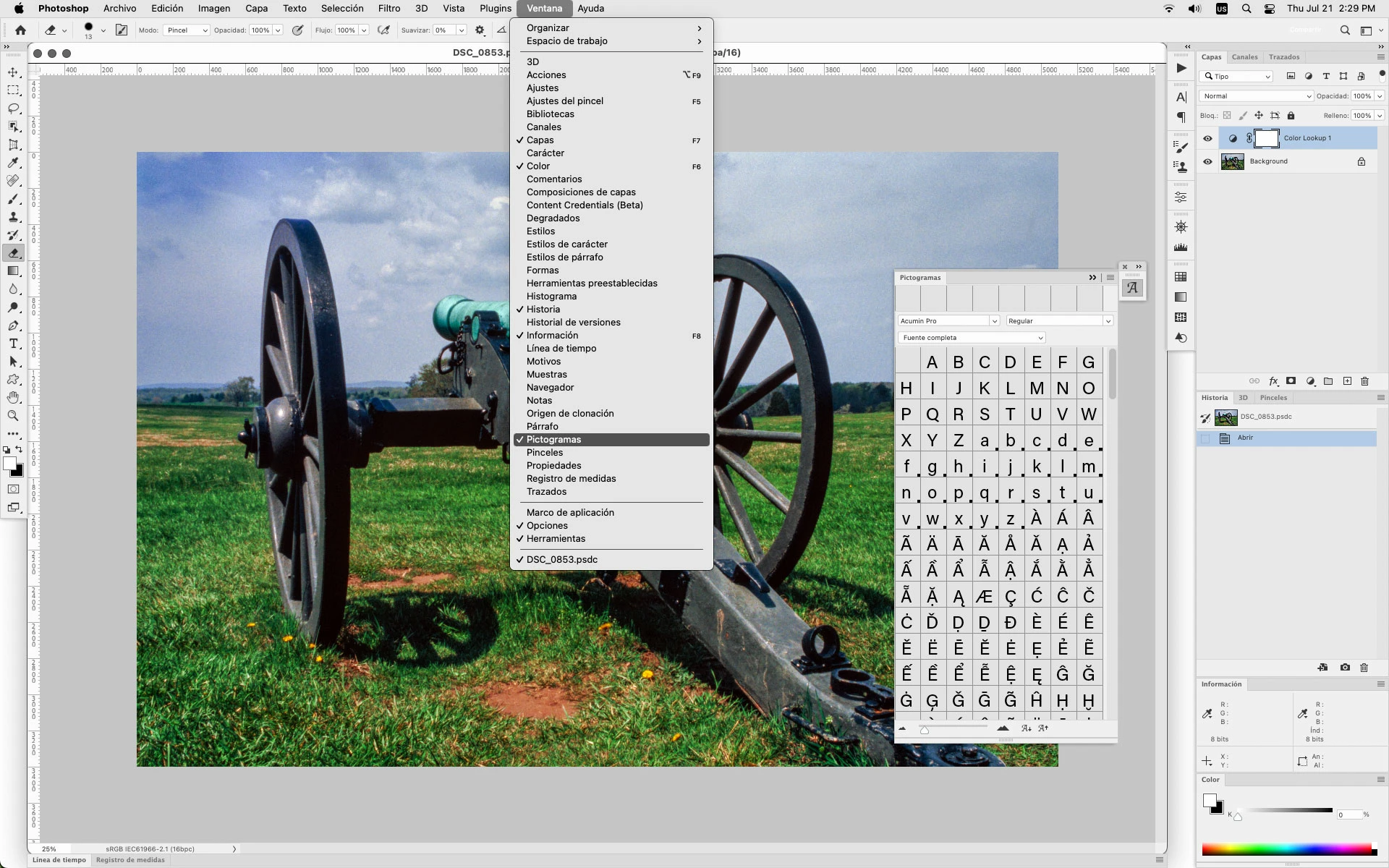Select the Move tool
The width and height of the screenshot is (1389, 868).
click(13, 72)
